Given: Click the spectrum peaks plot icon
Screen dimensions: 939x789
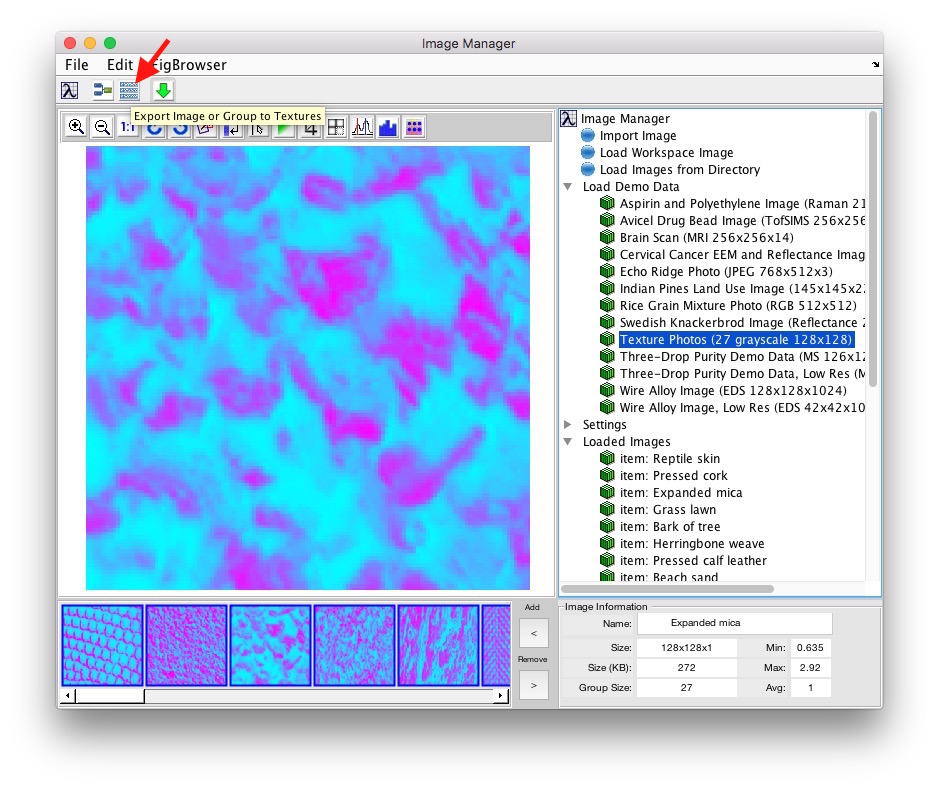Looking at the screenshot, I should point(362,127).
